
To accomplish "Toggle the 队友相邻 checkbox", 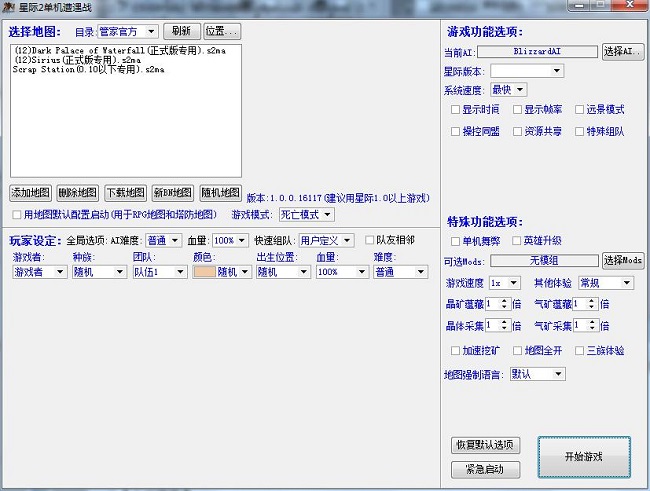I will 369,240.
